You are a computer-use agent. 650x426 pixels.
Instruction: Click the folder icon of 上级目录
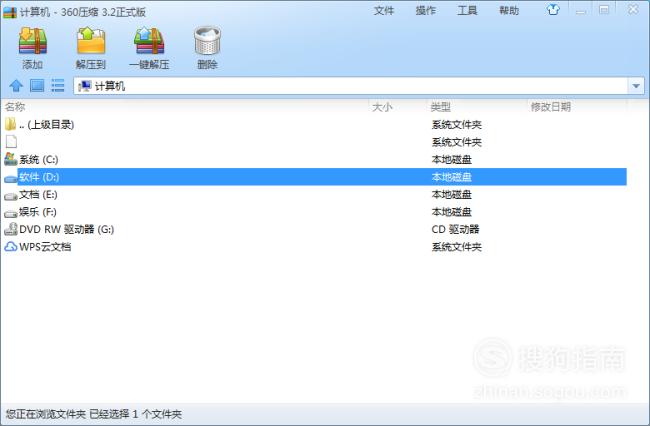point(10,124)
